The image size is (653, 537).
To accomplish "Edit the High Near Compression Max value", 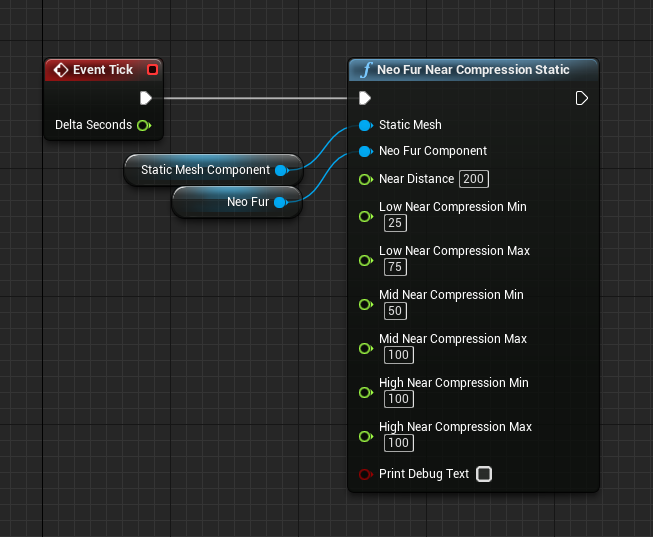I will pyautogui.click(x=399, y=443).
